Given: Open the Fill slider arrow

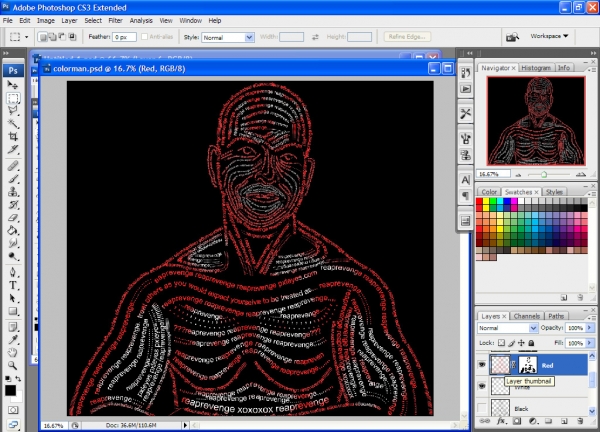Looking at the screenshot, I should (590, 343).
